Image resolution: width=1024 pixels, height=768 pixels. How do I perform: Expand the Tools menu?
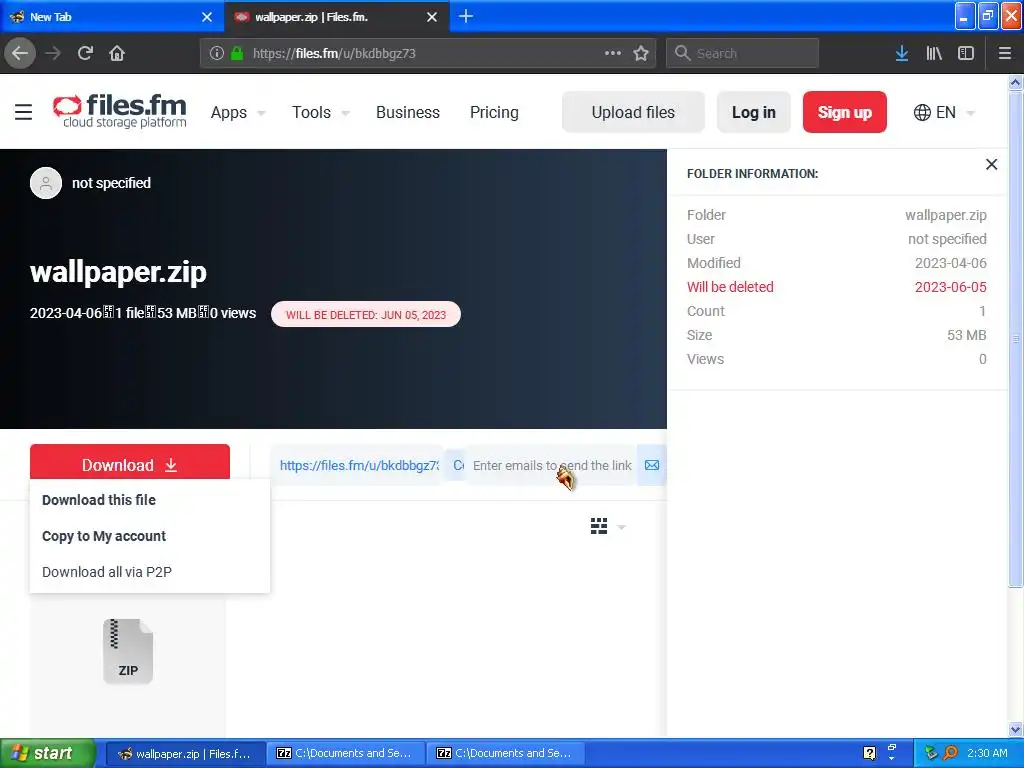[x=320, y=112]
